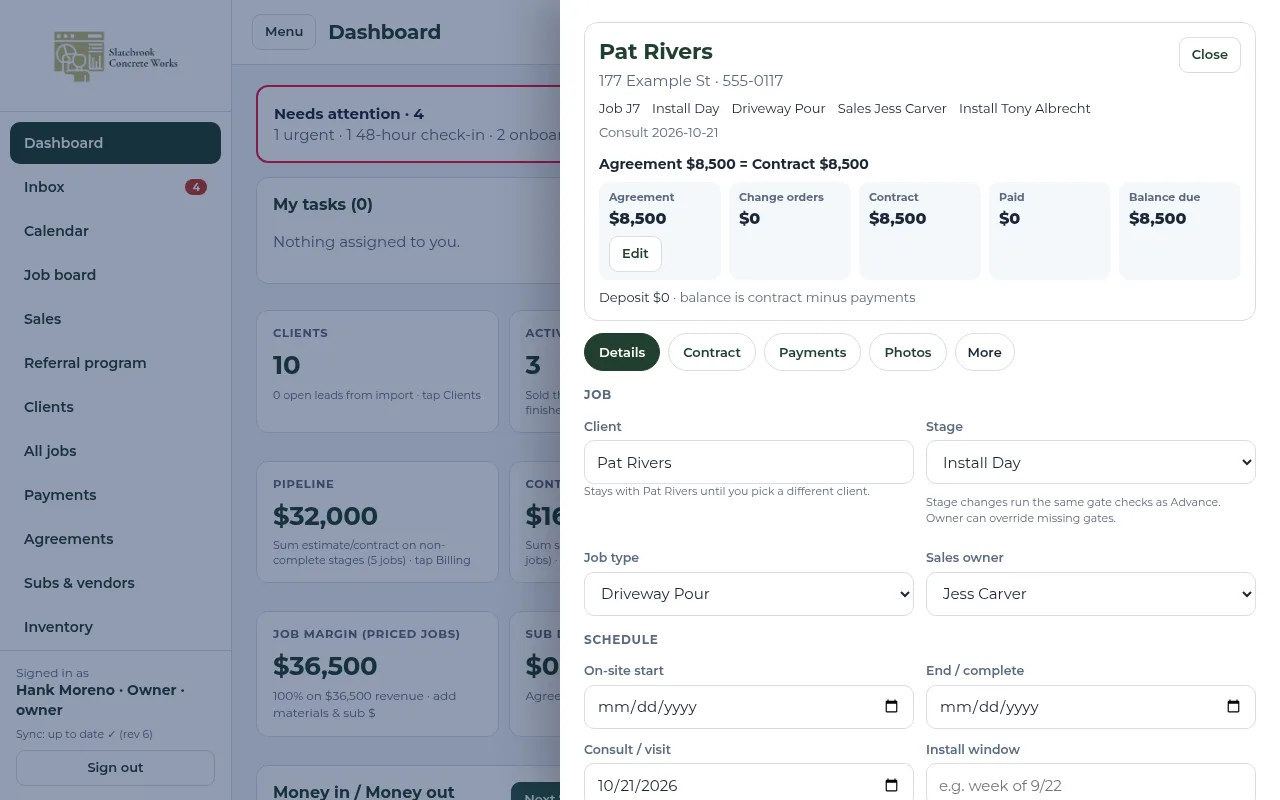Image resolution: width=1280 pixels, height=800 pixels.
Task: Click the 'Sync: up to date' status text
Action: pos(84,734)
